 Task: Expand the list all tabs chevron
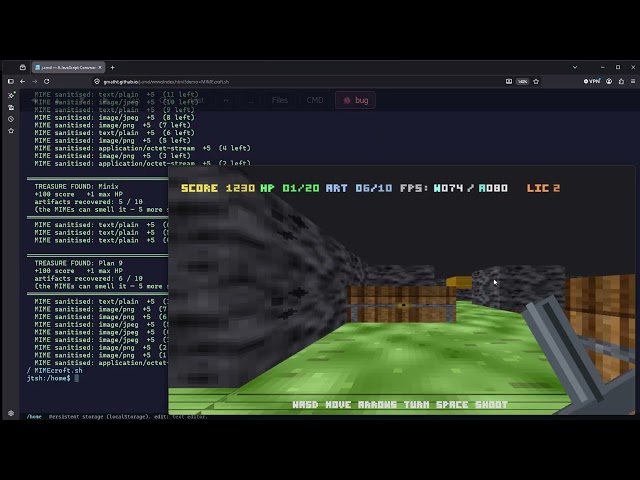575,67
